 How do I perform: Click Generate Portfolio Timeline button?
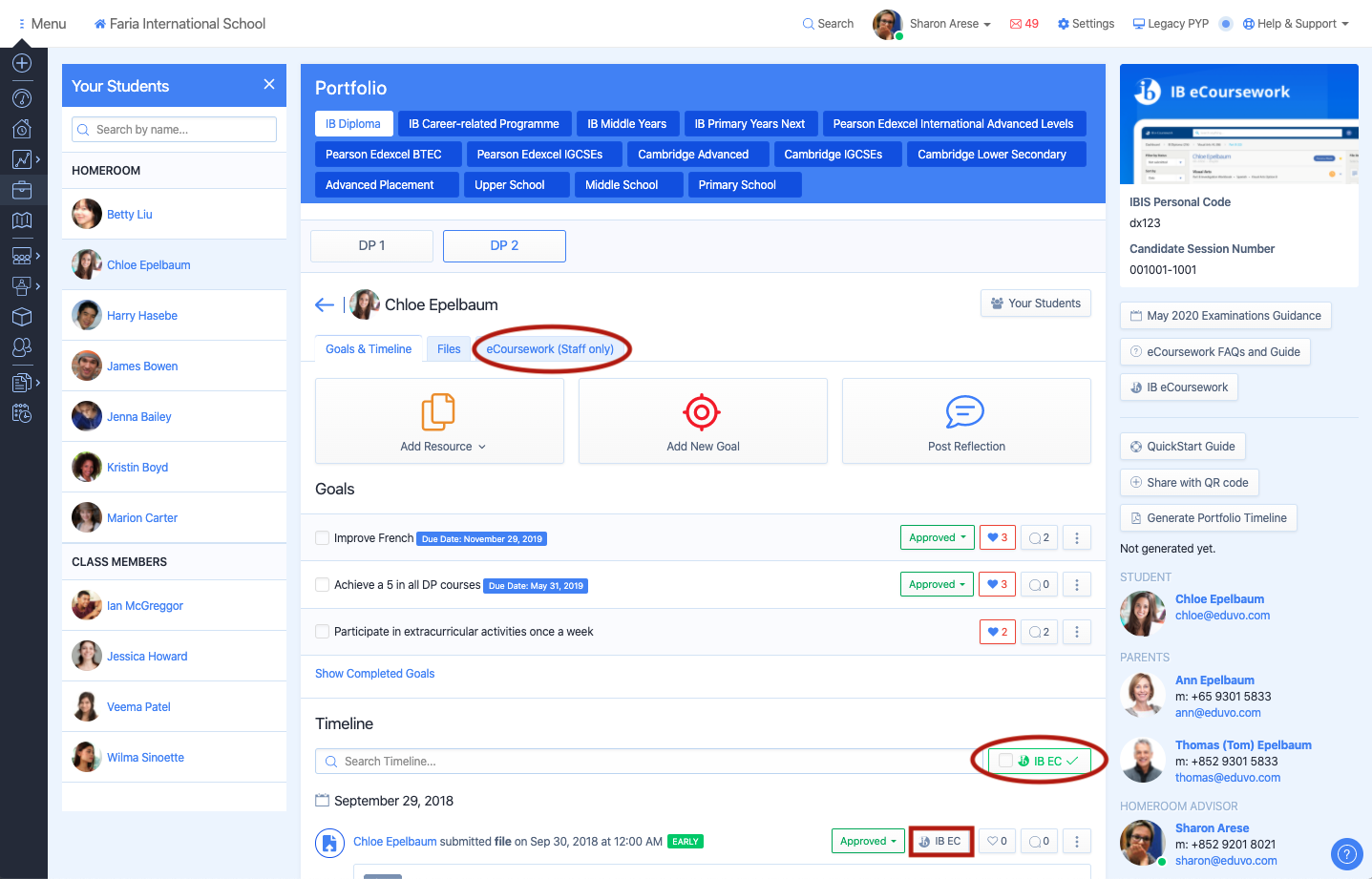point(1208,518)
